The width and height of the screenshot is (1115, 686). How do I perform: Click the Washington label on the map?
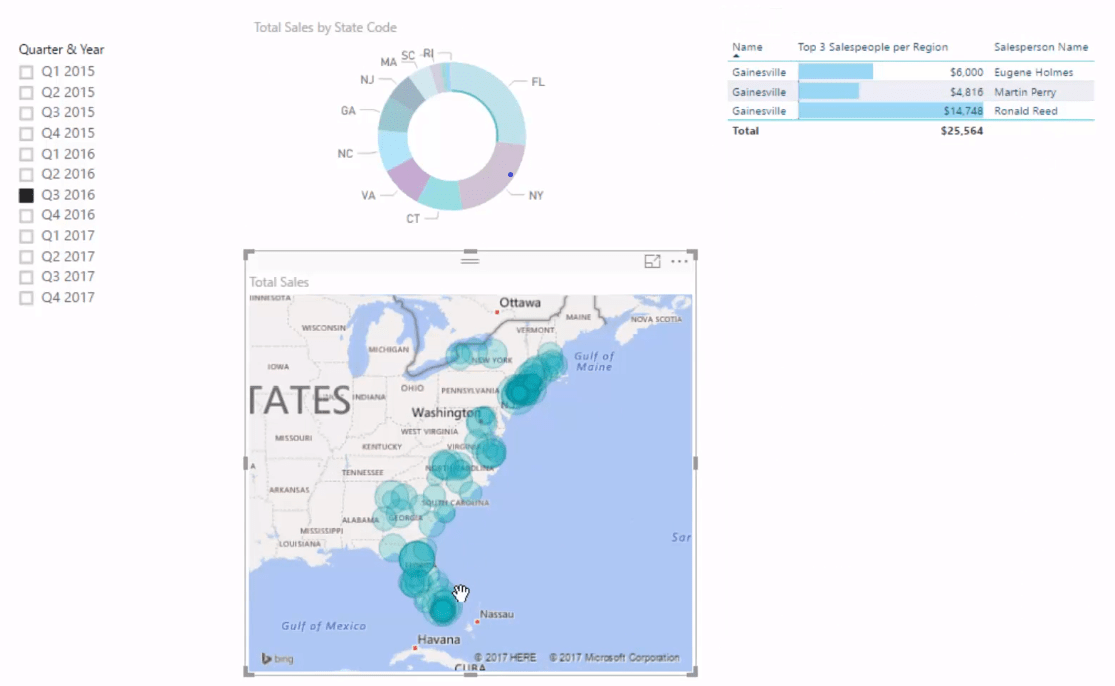tap(446, 412)
